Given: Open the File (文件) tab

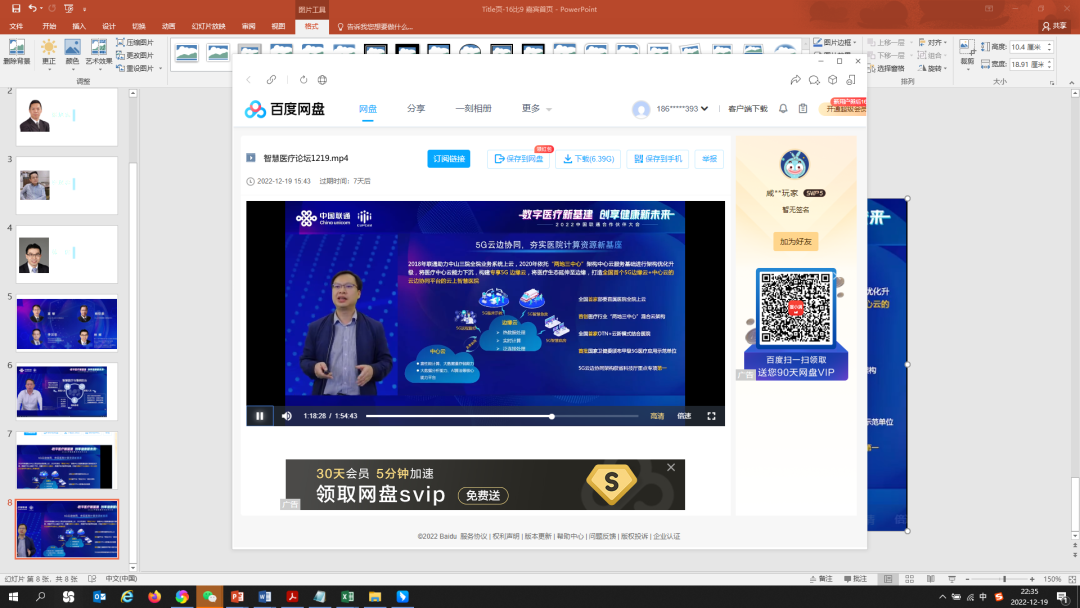Looking at the screenshot, I should pos(16,26).
